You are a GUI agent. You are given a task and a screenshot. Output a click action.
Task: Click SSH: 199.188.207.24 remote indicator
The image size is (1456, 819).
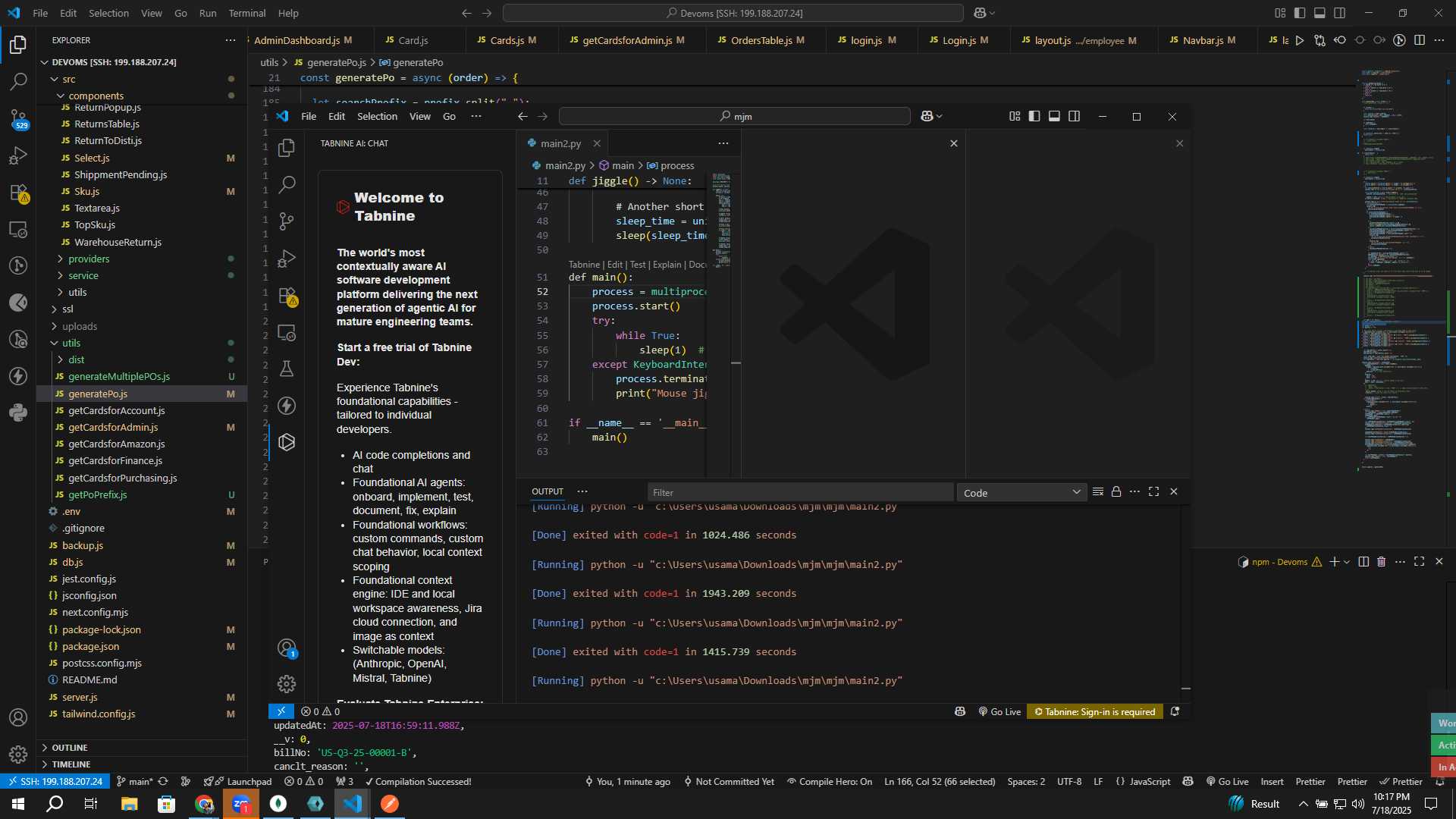tap(55, 781)
